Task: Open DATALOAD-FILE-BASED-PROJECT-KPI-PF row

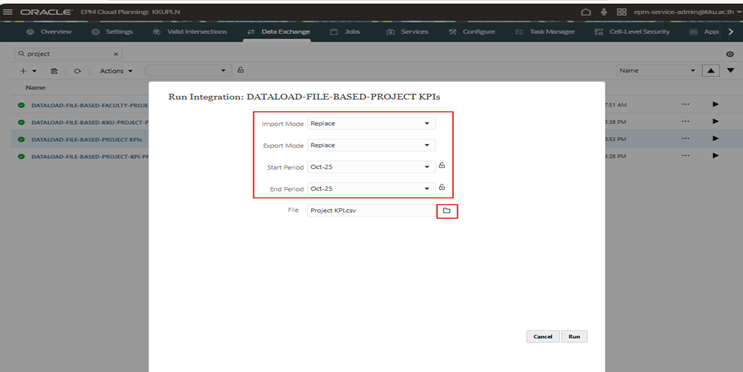Action: pos(90,156)
